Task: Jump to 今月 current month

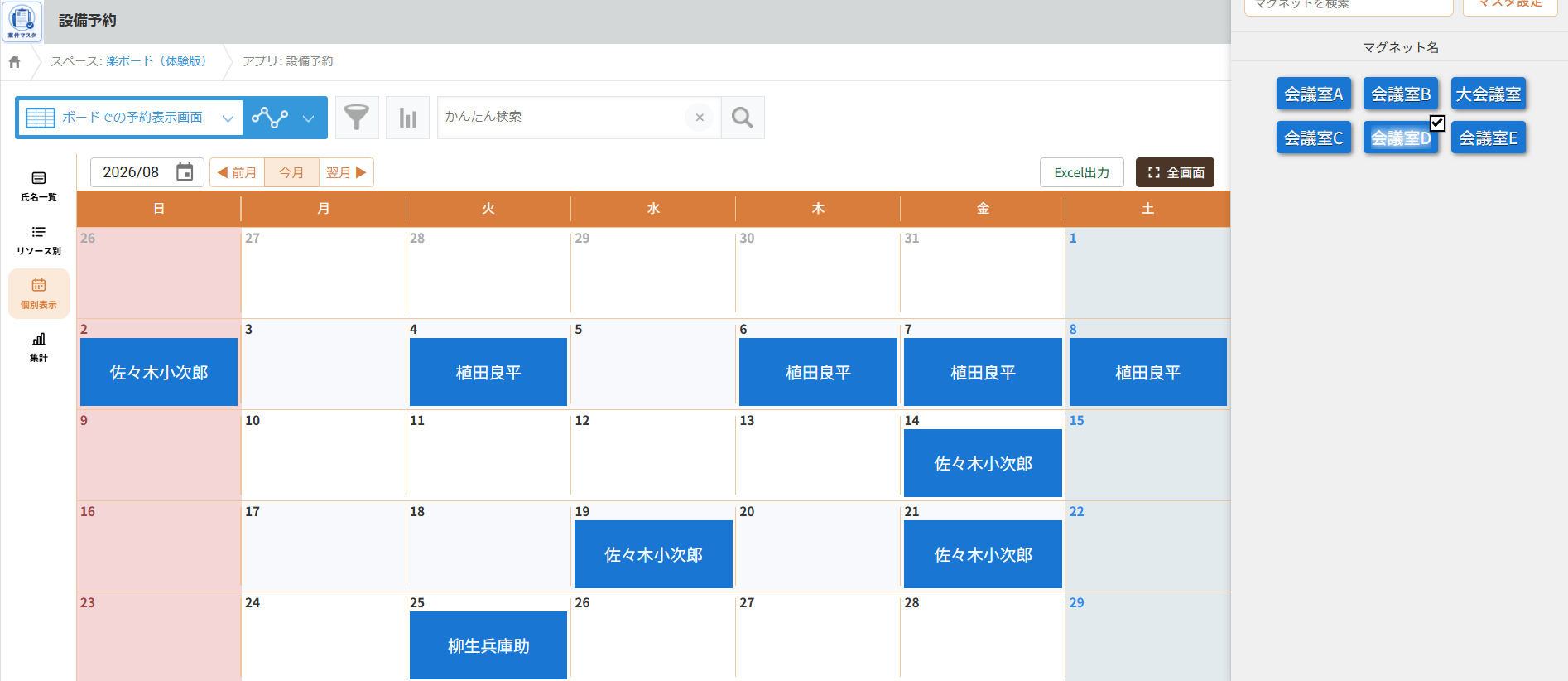Action: tap(291, 172)
